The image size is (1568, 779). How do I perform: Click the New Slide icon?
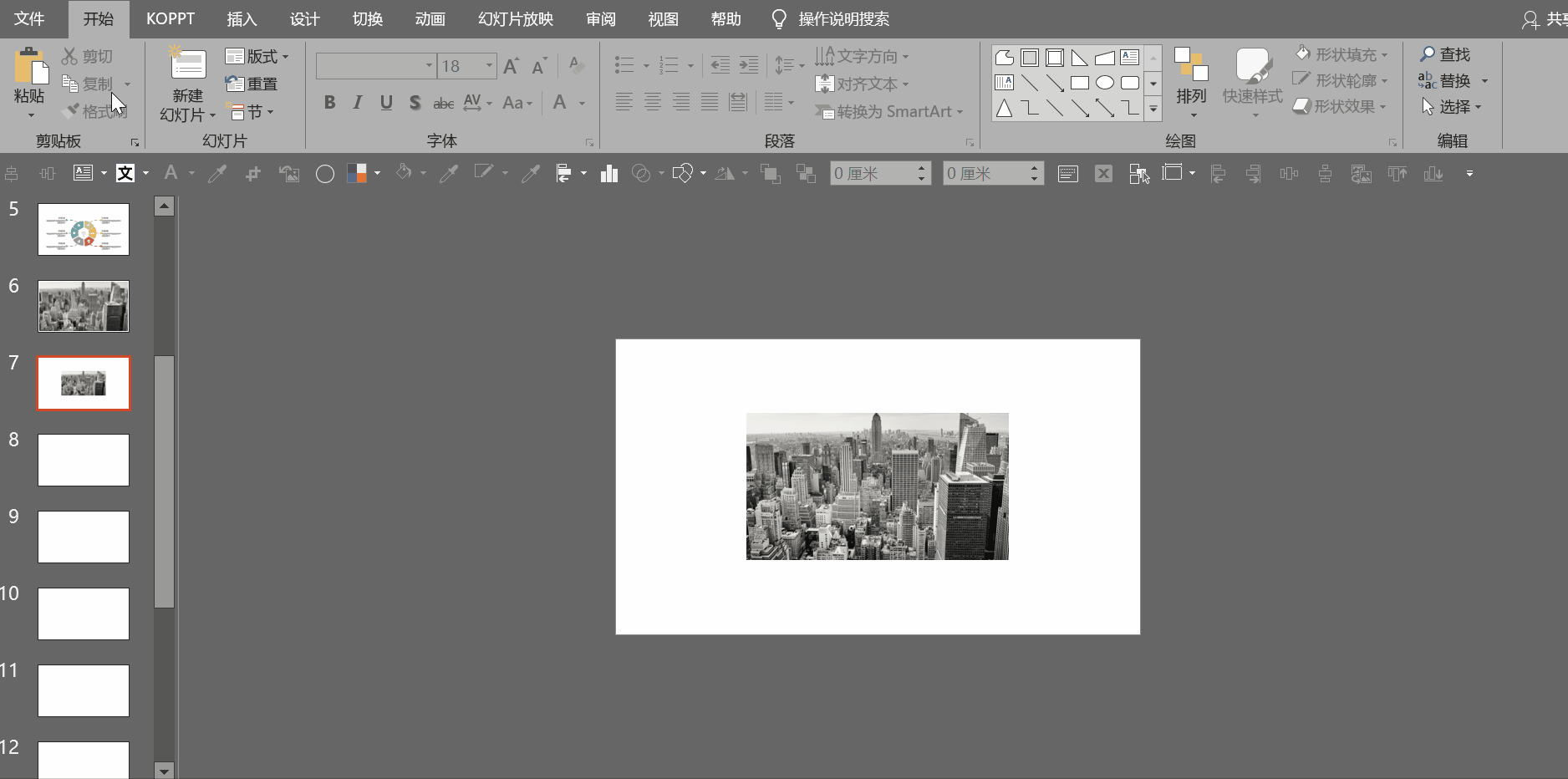(x=188, y=65)
